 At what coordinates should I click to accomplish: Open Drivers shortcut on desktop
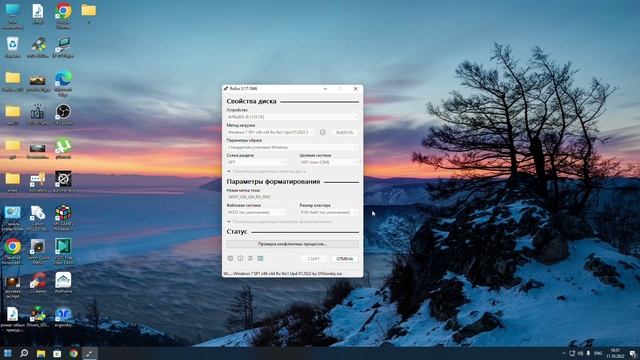pos(38,317)
